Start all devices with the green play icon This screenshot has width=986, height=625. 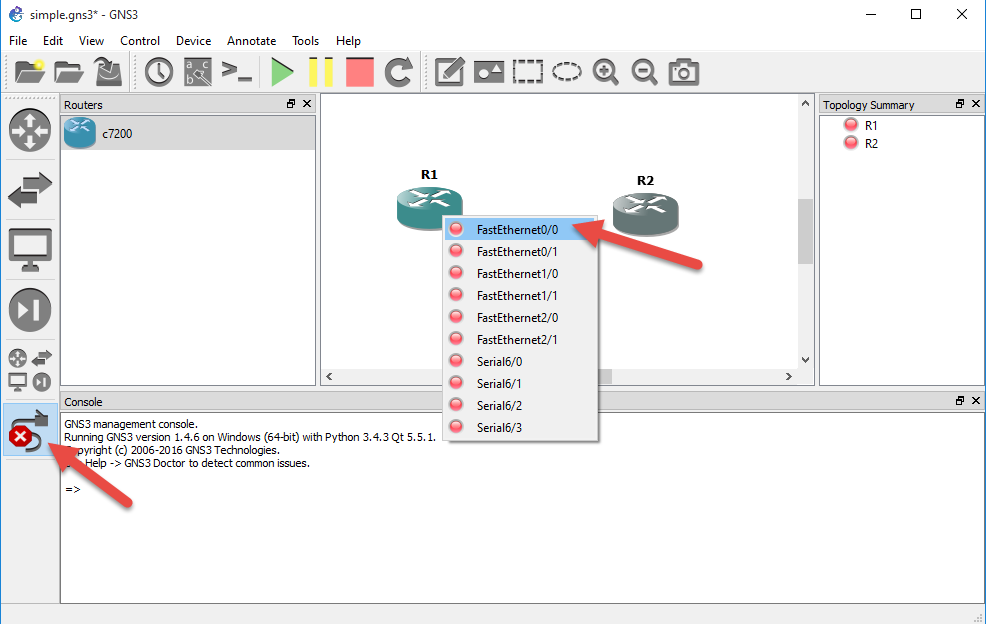pyautogui.click(x=283, y=71)
